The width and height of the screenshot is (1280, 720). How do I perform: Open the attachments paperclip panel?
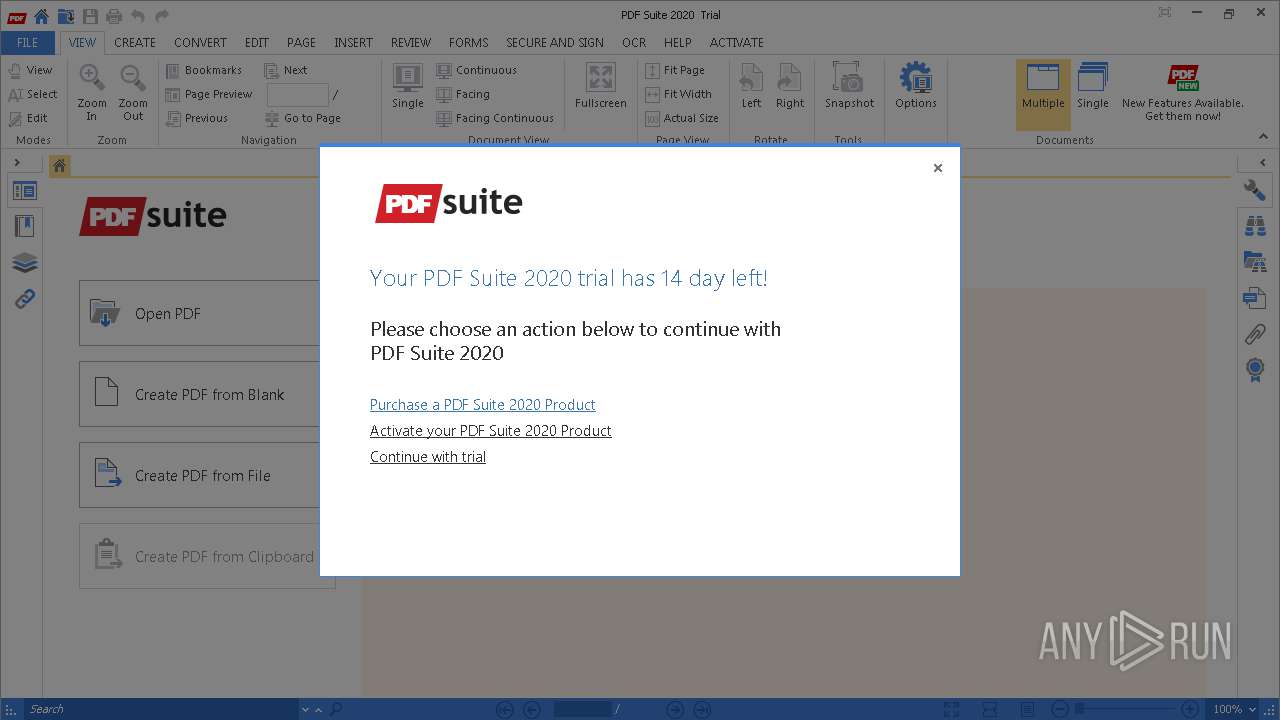[1255, 334]
